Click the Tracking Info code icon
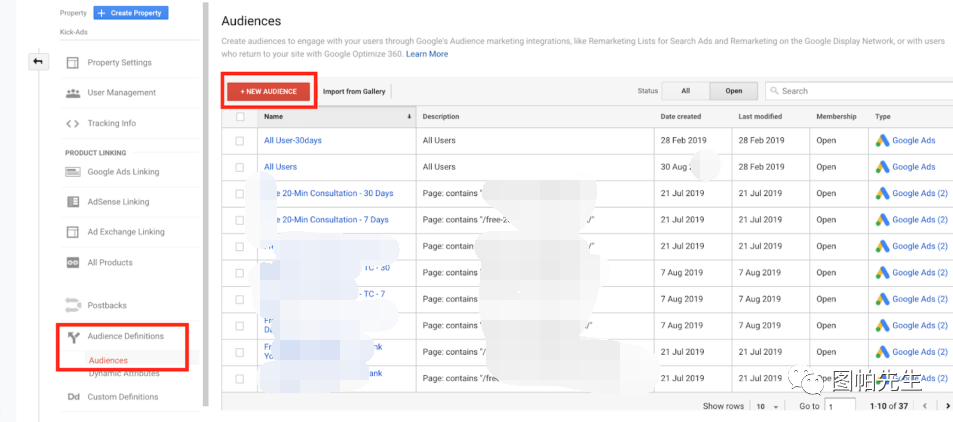953x422 pixels. 72,124
